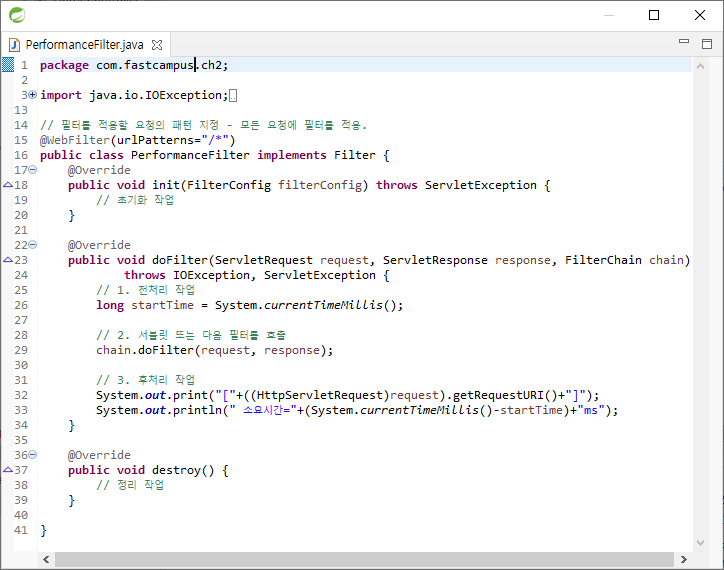724x570 pixels.
Task: Close the application window
Action: coord(700,15)
